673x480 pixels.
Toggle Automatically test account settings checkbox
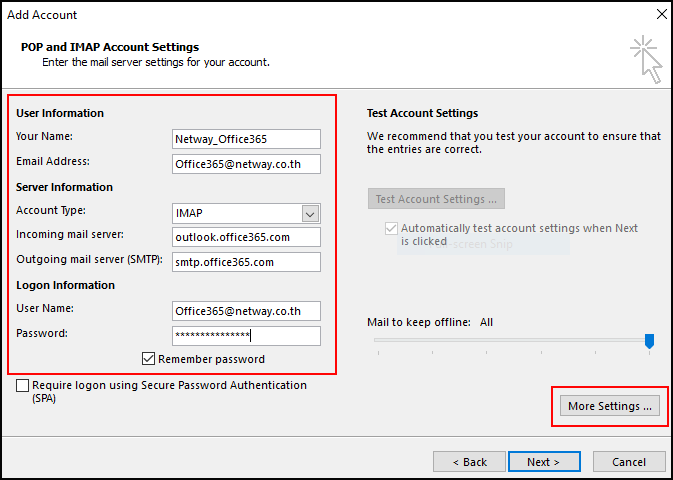391,229
